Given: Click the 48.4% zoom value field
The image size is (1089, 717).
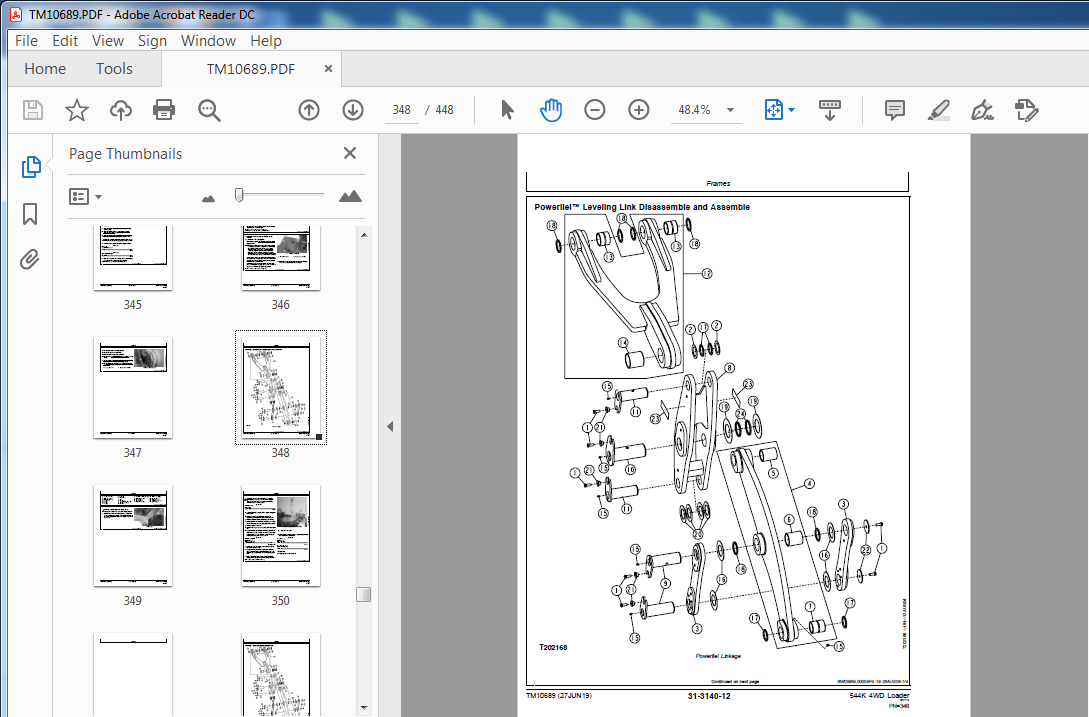Looking at the screenshot, I should (x=695, y=110).
